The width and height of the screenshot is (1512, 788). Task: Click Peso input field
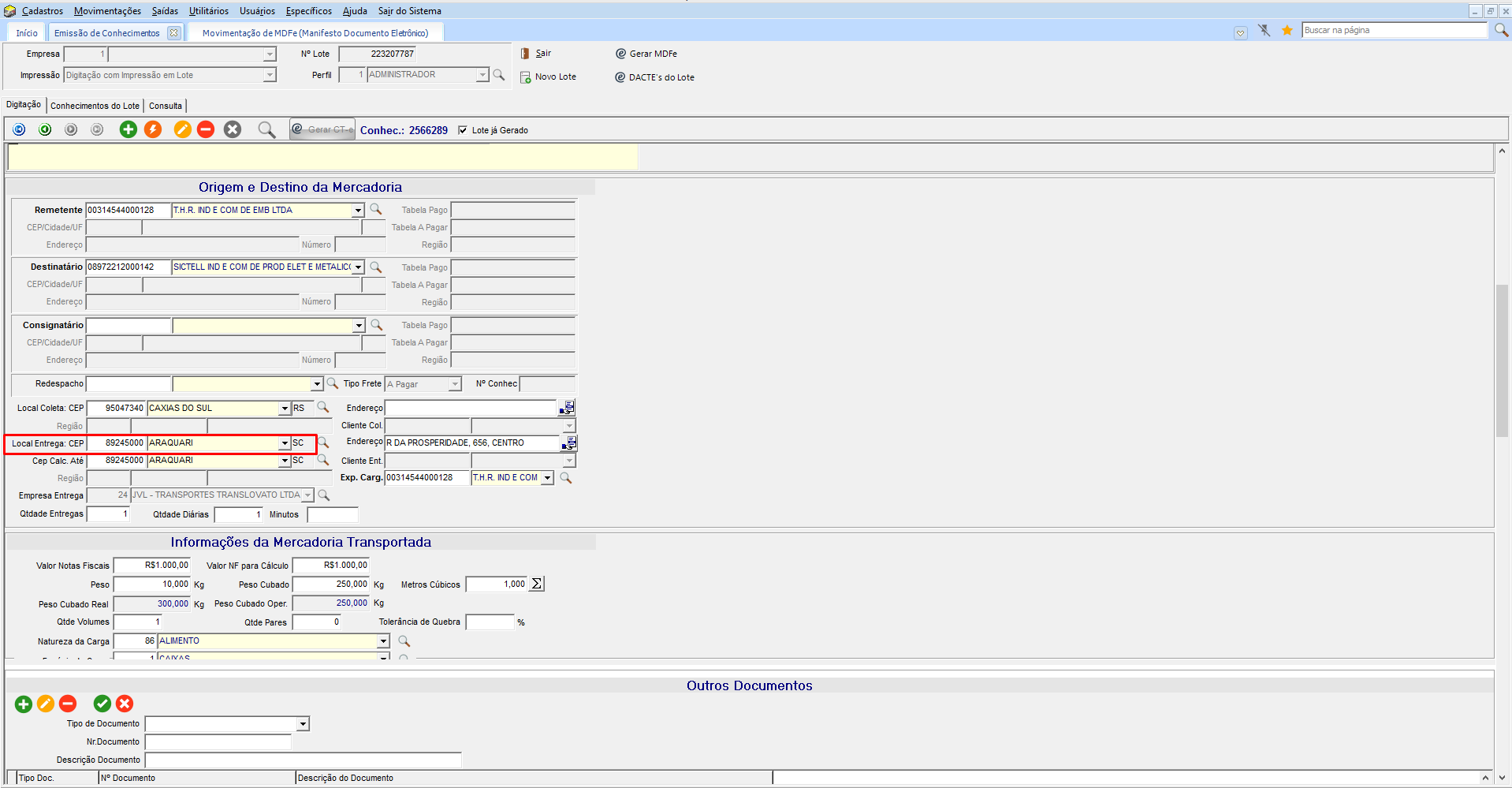click(x=151, y=584)
